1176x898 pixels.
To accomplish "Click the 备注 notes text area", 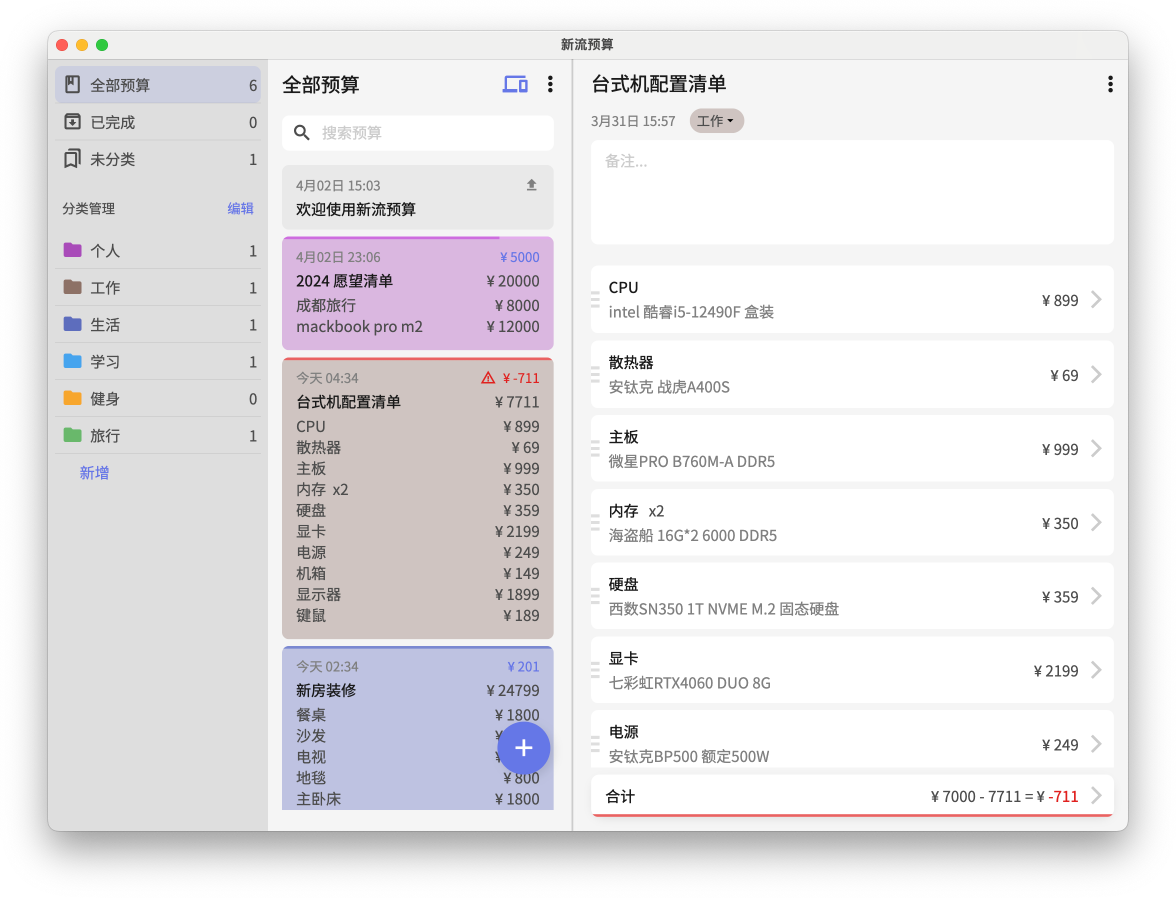I will (x=852, y=192).
